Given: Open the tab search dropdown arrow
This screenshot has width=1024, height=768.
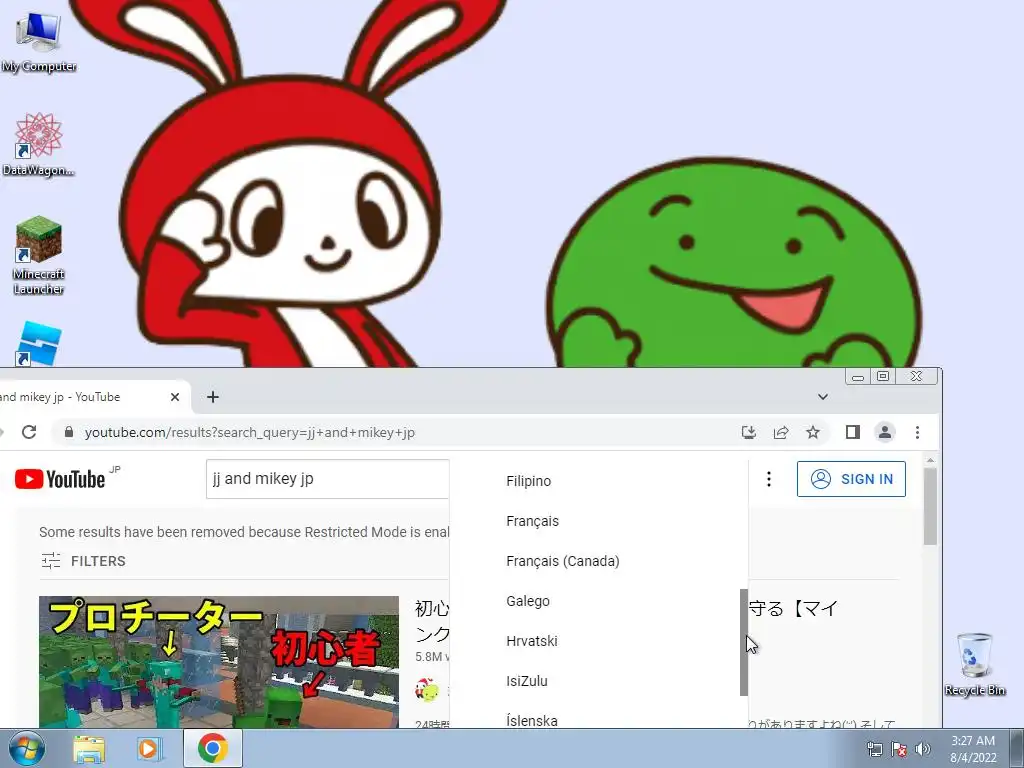Looking at the screenshot, I should [x=823, y=397].
